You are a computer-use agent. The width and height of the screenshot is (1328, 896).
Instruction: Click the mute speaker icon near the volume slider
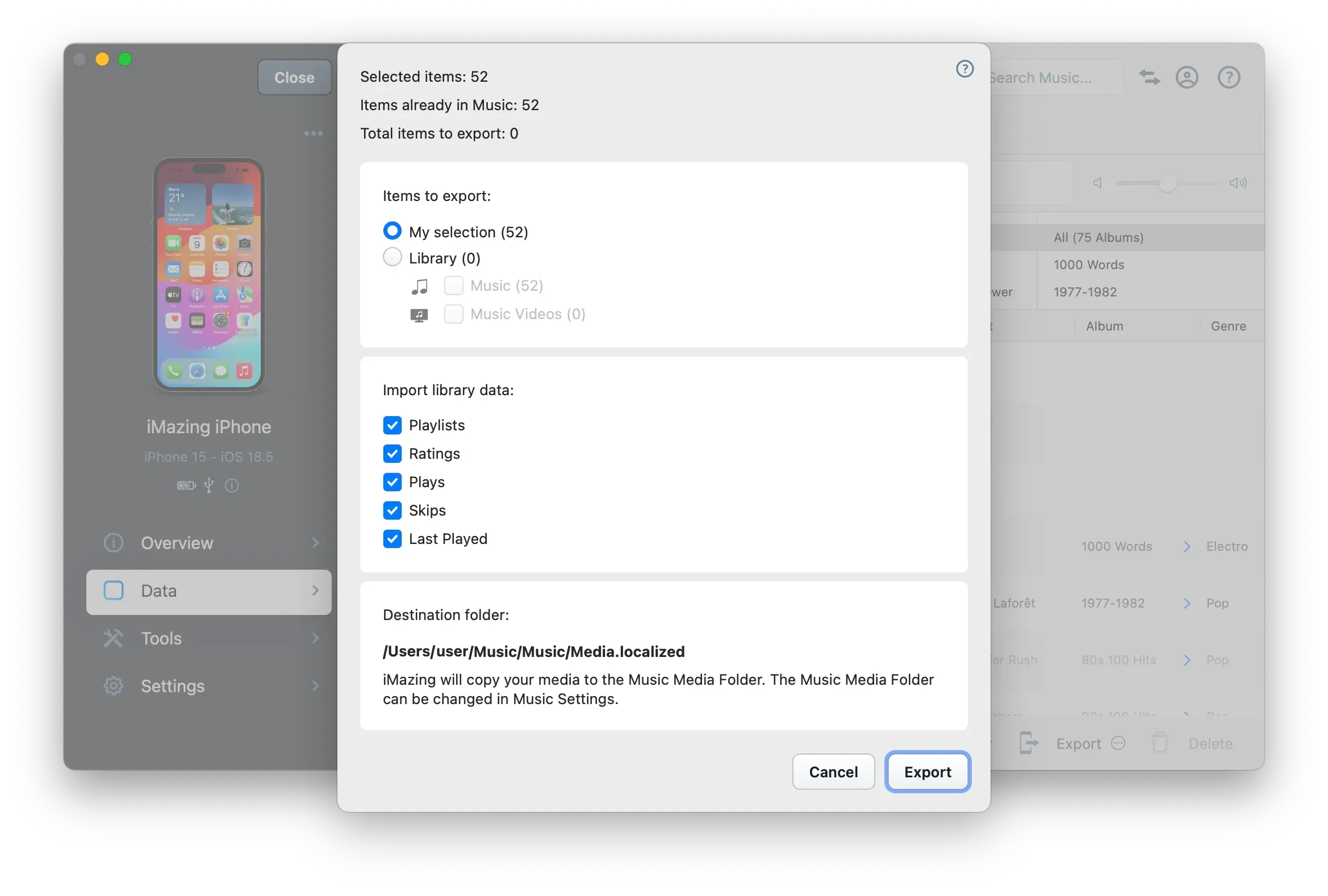pyautogui.click(x=1098, y=183)
